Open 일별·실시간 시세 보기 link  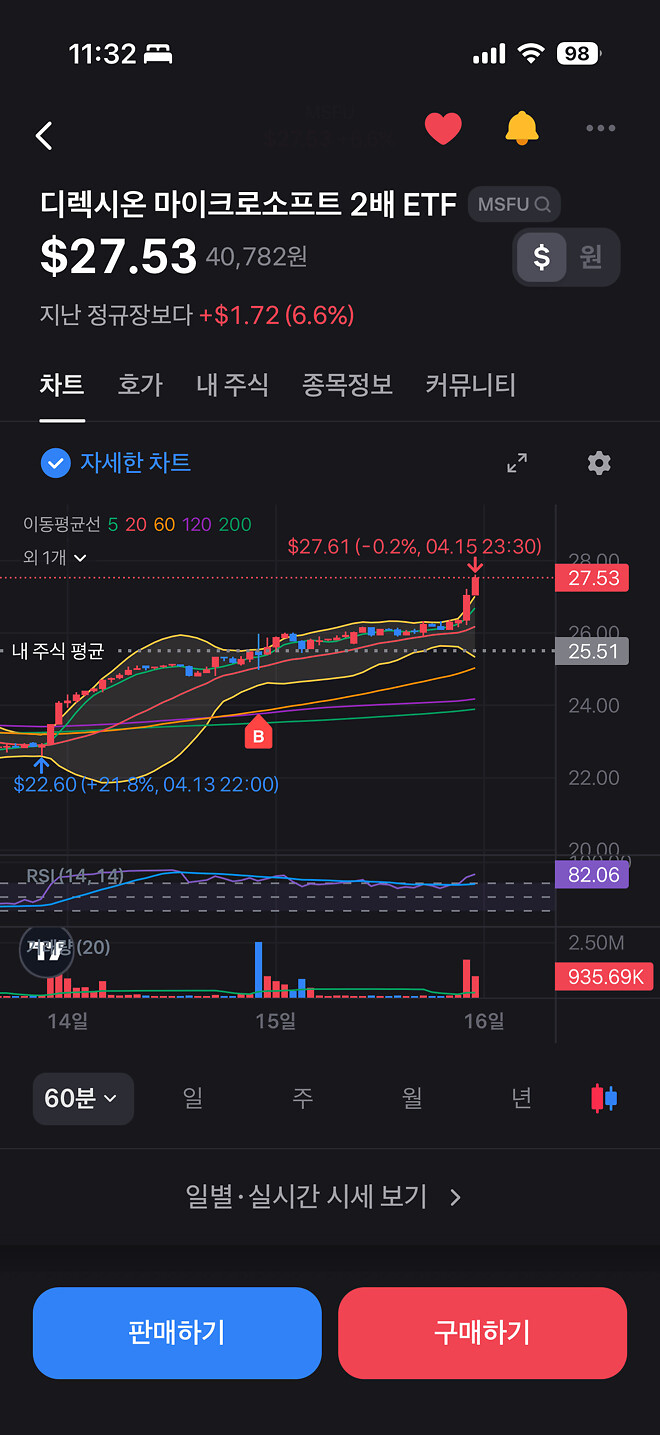click(324, 1196)
